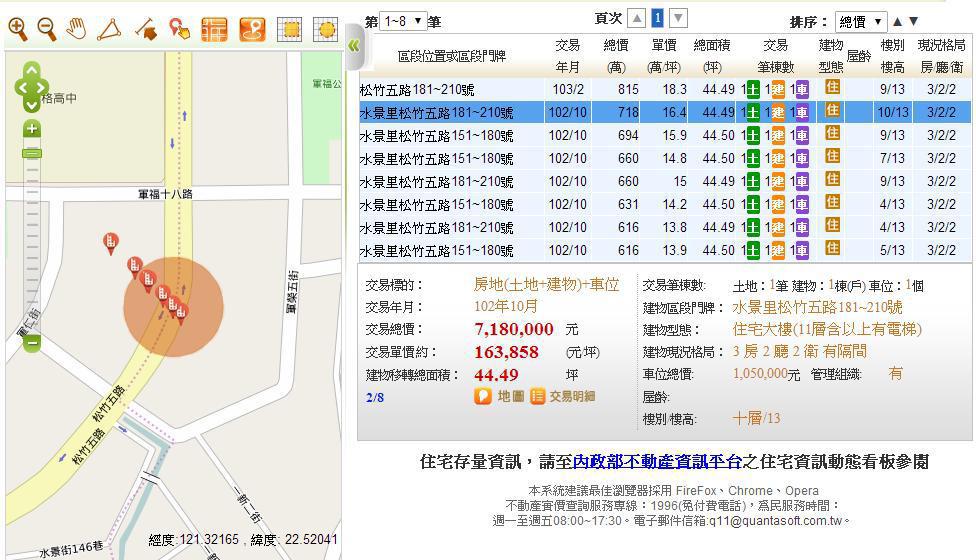Viewport: 976px width, 560px height.
Task: Open 內政部不動產資訊平台 link
Action: 657,461
